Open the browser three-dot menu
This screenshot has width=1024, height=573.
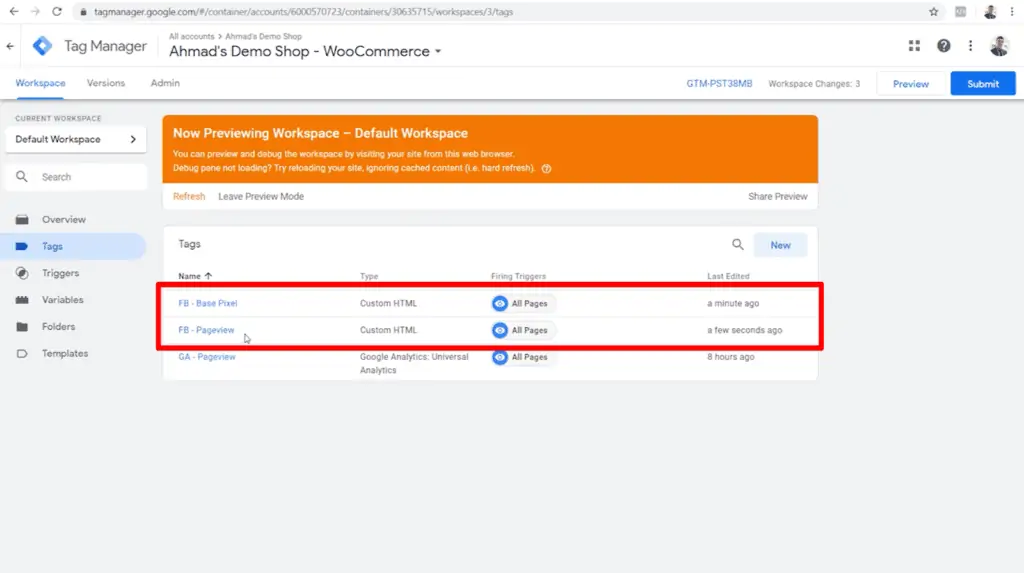tap(1012, 12)
